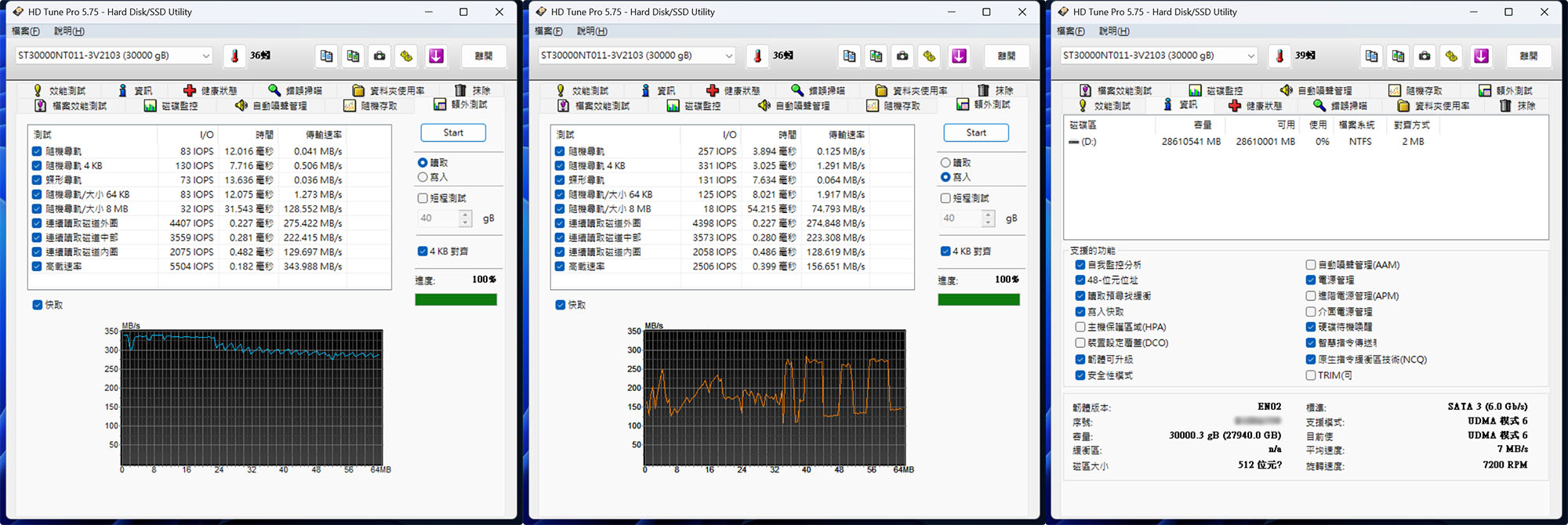Open the drive list in right window
1568x525 pixels.
[1250, 56]
